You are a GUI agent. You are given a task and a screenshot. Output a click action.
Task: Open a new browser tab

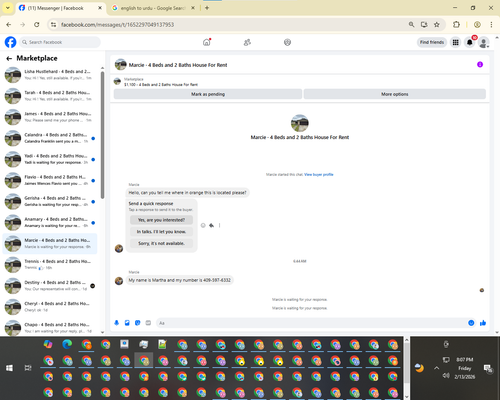point(207,8)
